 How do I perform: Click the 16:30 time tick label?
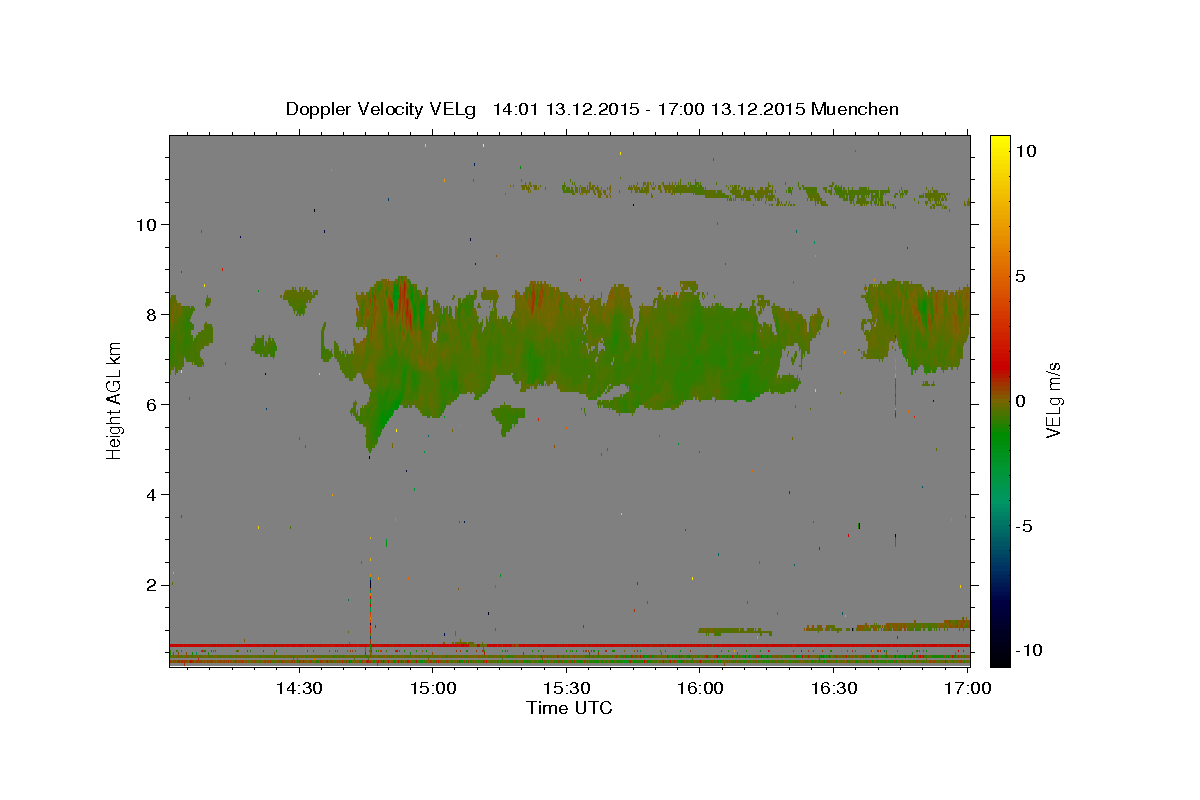click(x=834, y=688)
